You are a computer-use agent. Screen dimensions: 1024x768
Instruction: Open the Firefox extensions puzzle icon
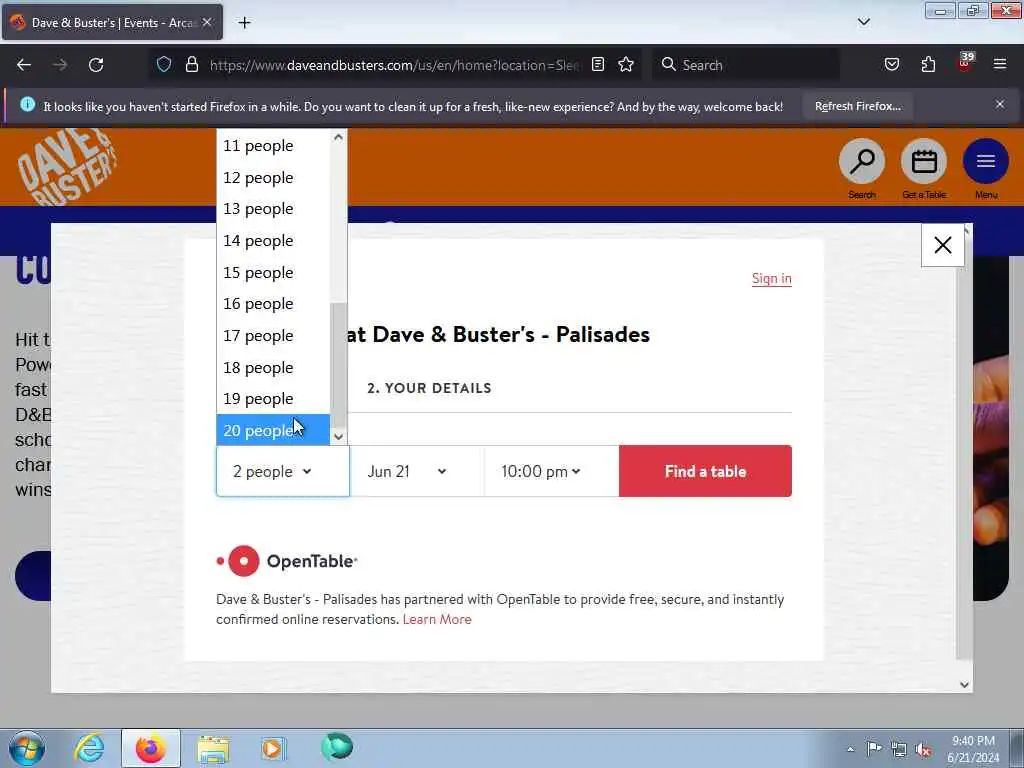(x=928, y=65)
